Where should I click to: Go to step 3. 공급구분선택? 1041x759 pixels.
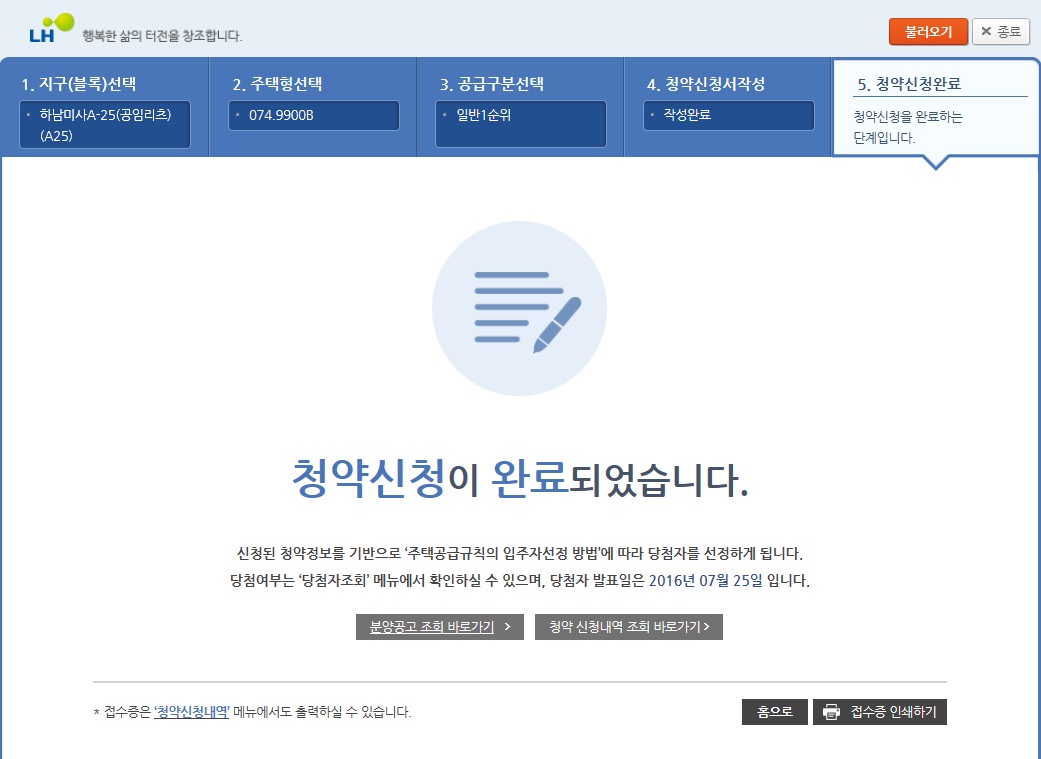492,84
